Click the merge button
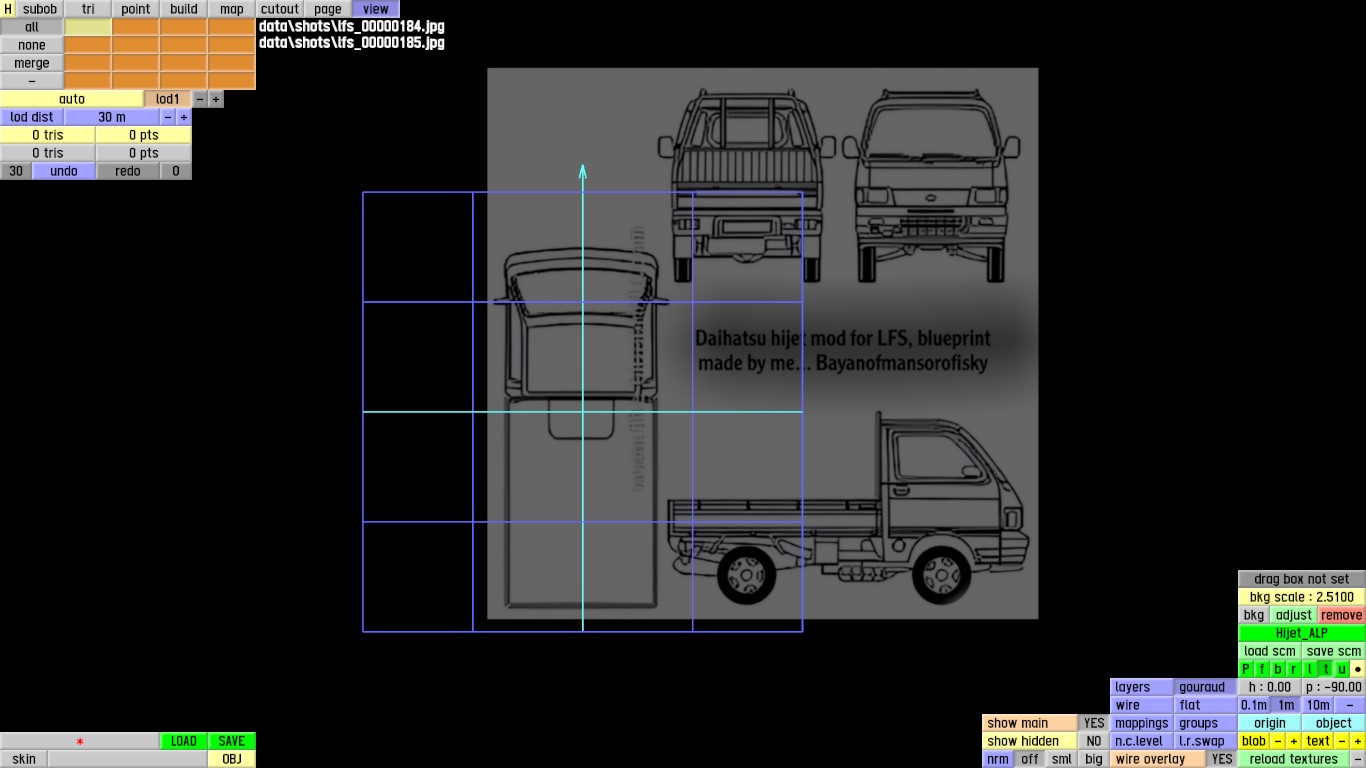1366x768 pixels. pyautogui.click(x=32, y=63)
